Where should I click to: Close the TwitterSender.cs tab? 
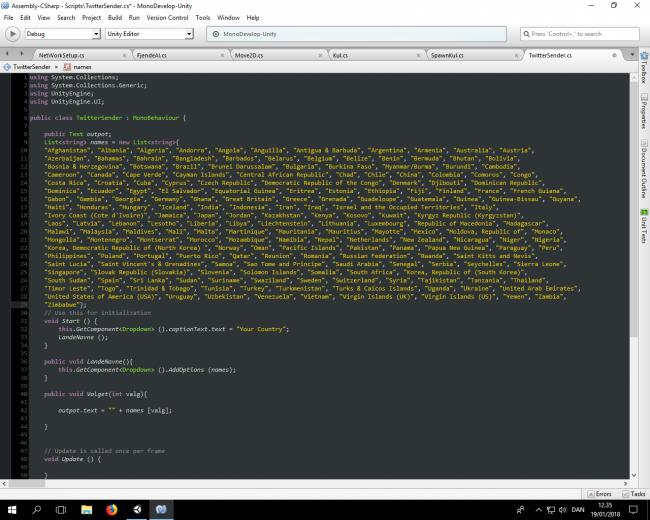tap(614, 55)
